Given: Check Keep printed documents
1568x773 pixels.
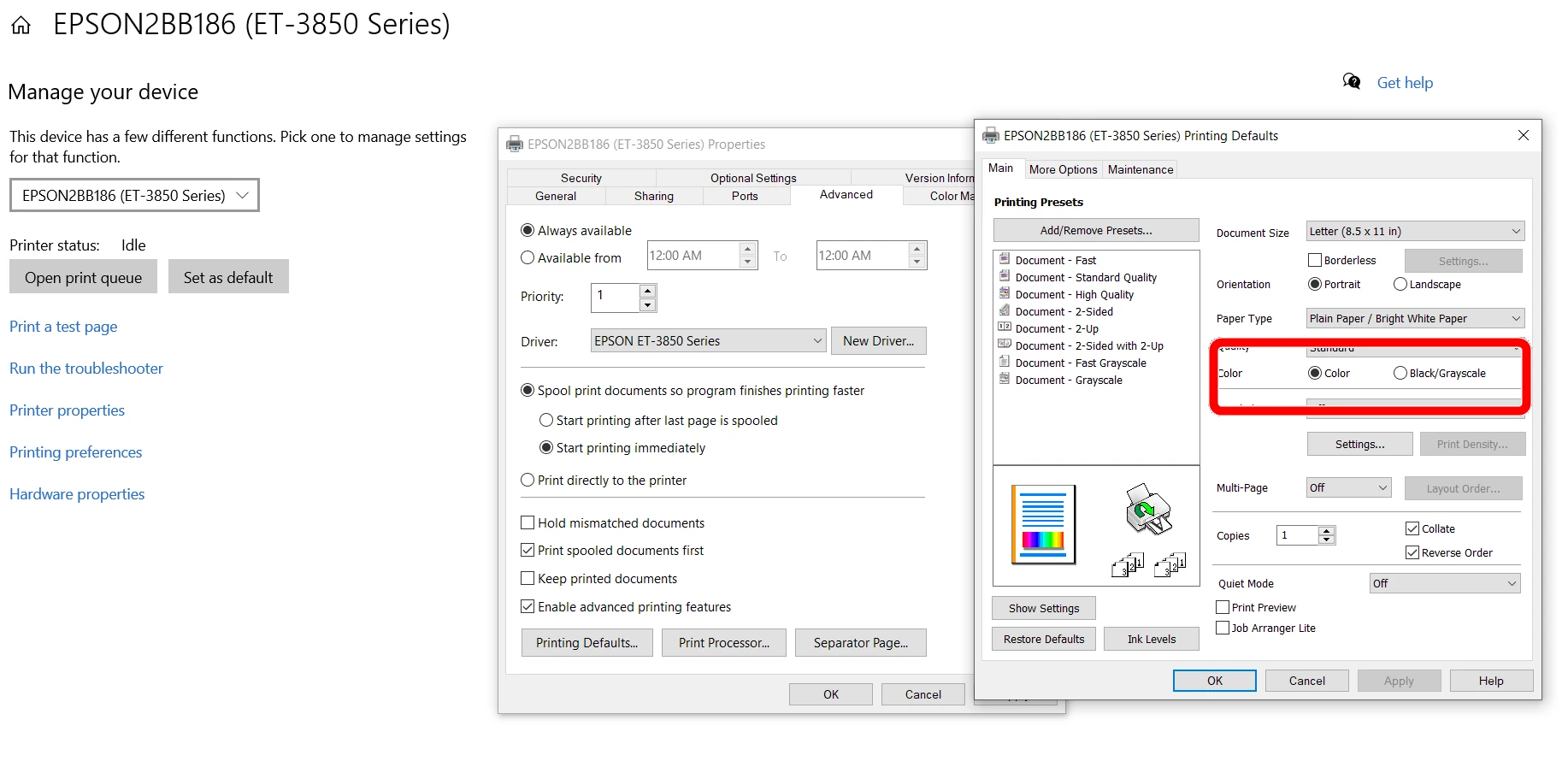Looking at the screenshot, I should click(528, 578).
